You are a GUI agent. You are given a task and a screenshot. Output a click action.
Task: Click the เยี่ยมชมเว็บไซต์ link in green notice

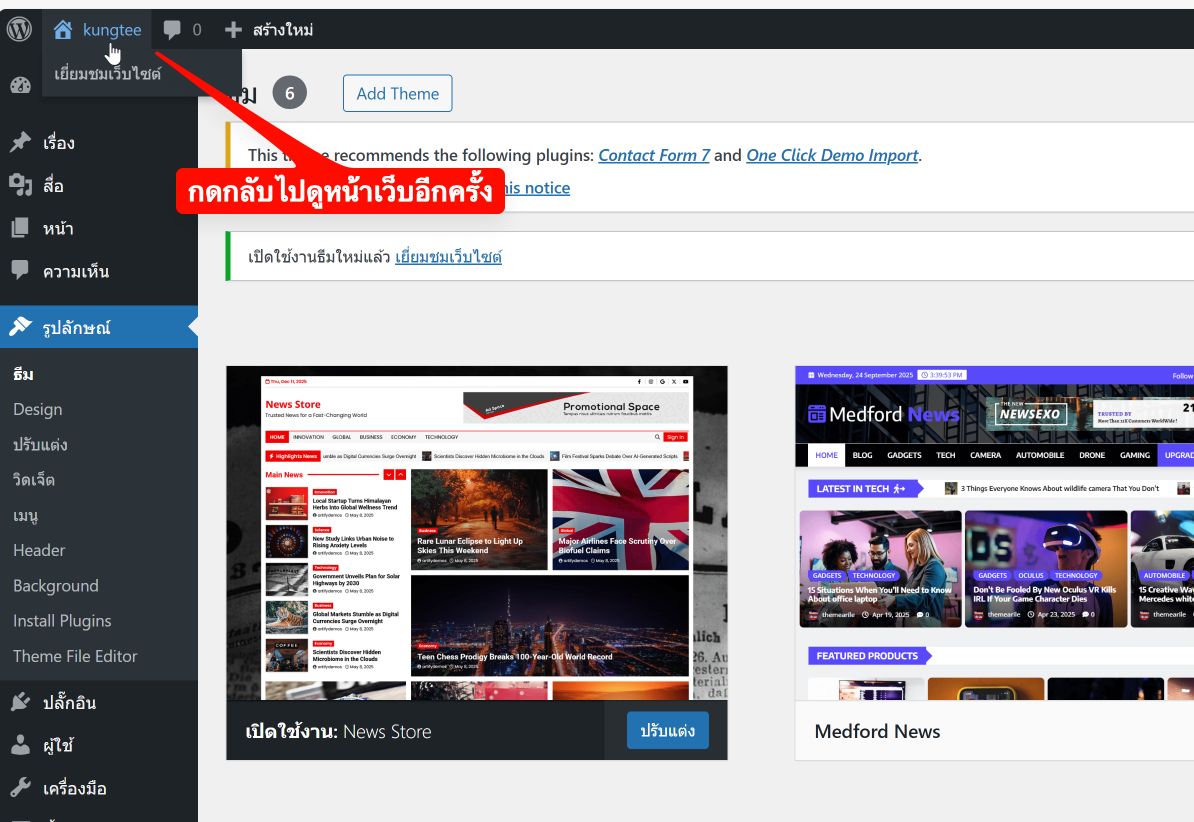448,257
